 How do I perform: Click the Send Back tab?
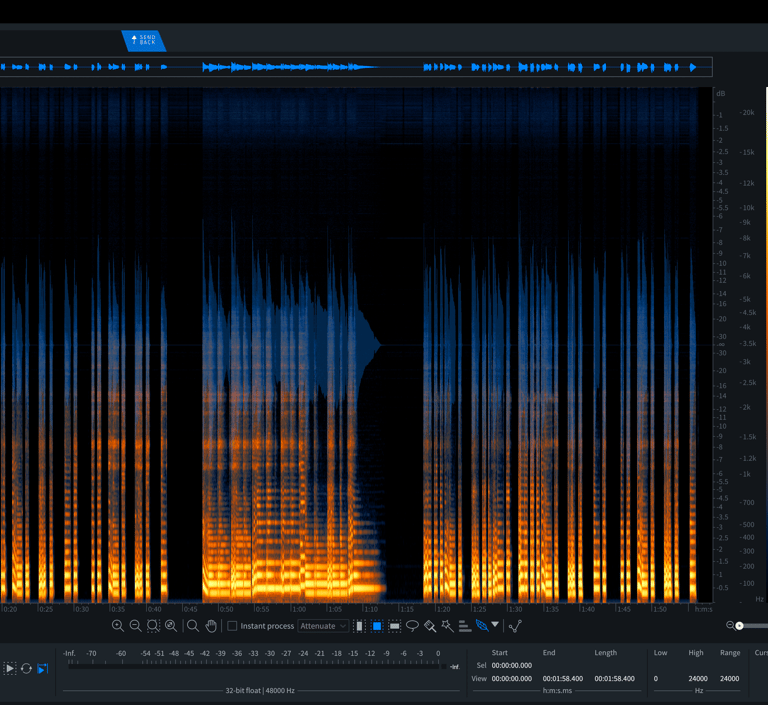pyautogui.click(x=143, y=40)
